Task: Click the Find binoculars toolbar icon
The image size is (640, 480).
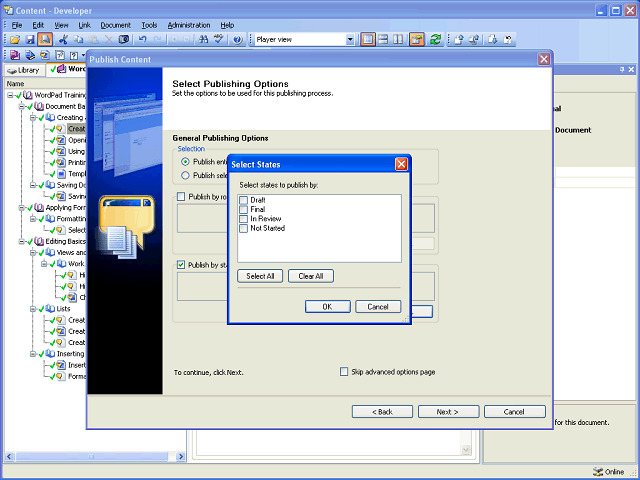Action: pos(203,40)
